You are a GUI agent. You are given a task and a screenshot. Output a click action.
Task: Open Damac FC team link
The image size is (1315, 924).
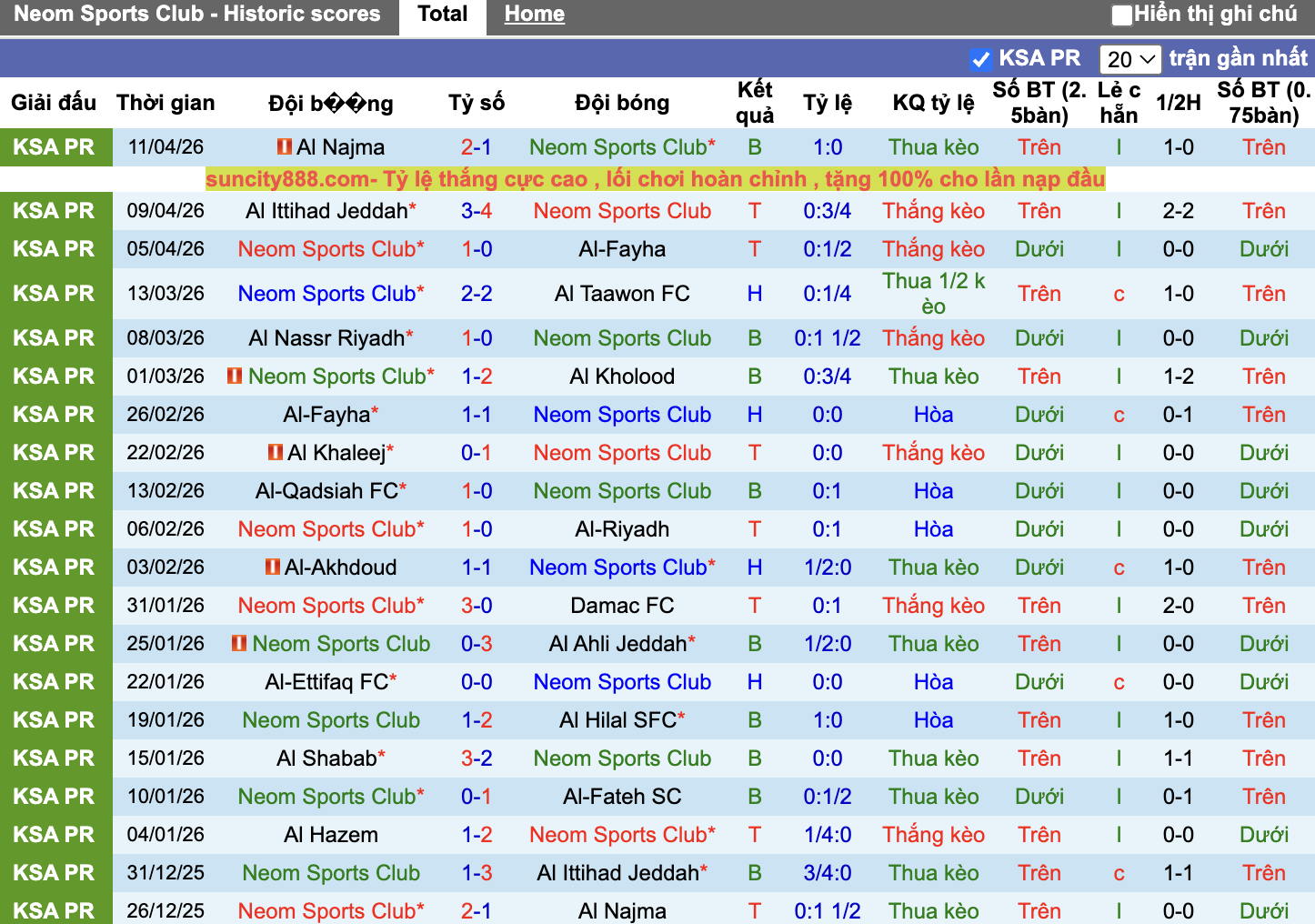point(622,606)
